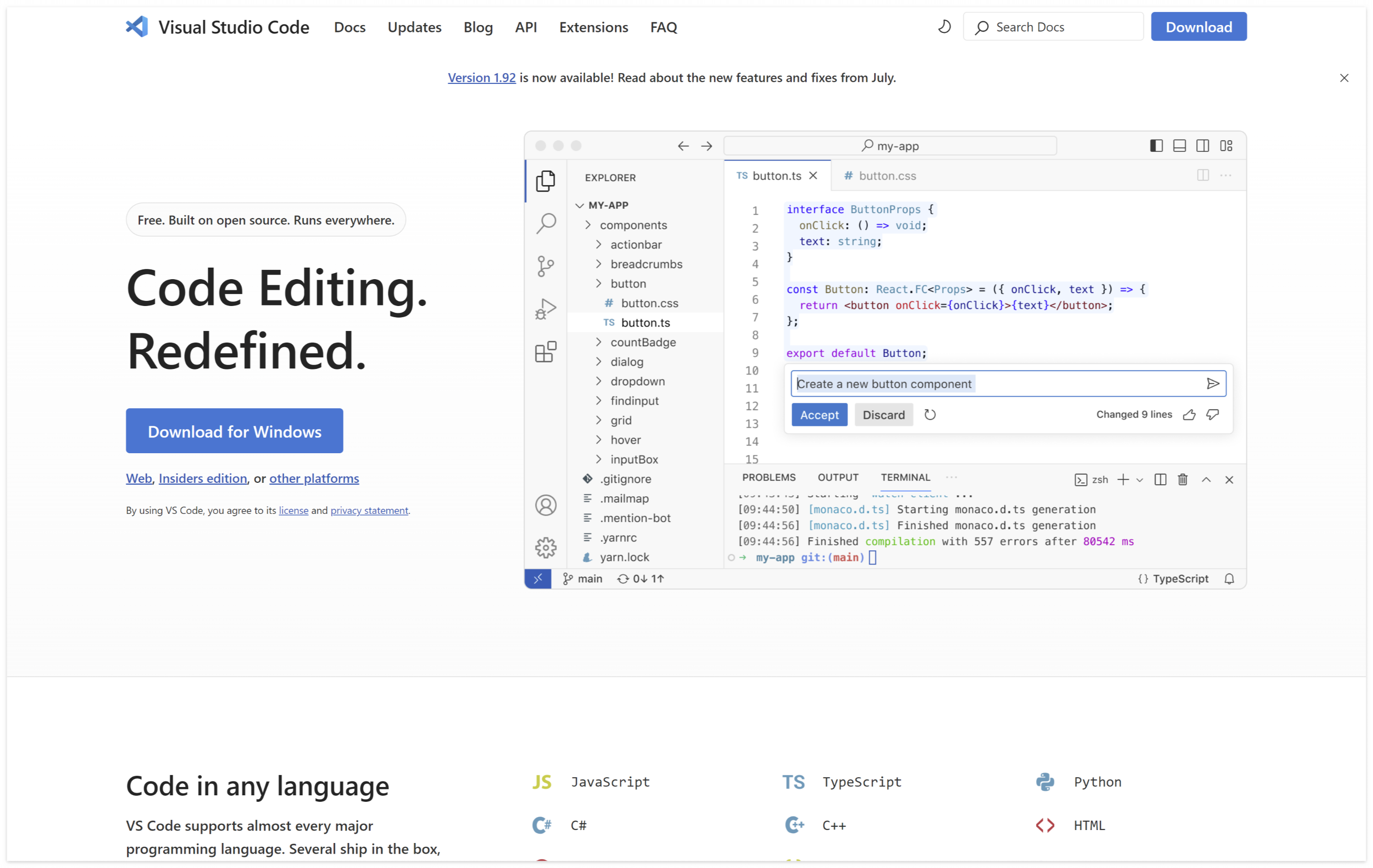Click the notifications bell in status bar
The image size is (1373, 868).
point(1229,579)
